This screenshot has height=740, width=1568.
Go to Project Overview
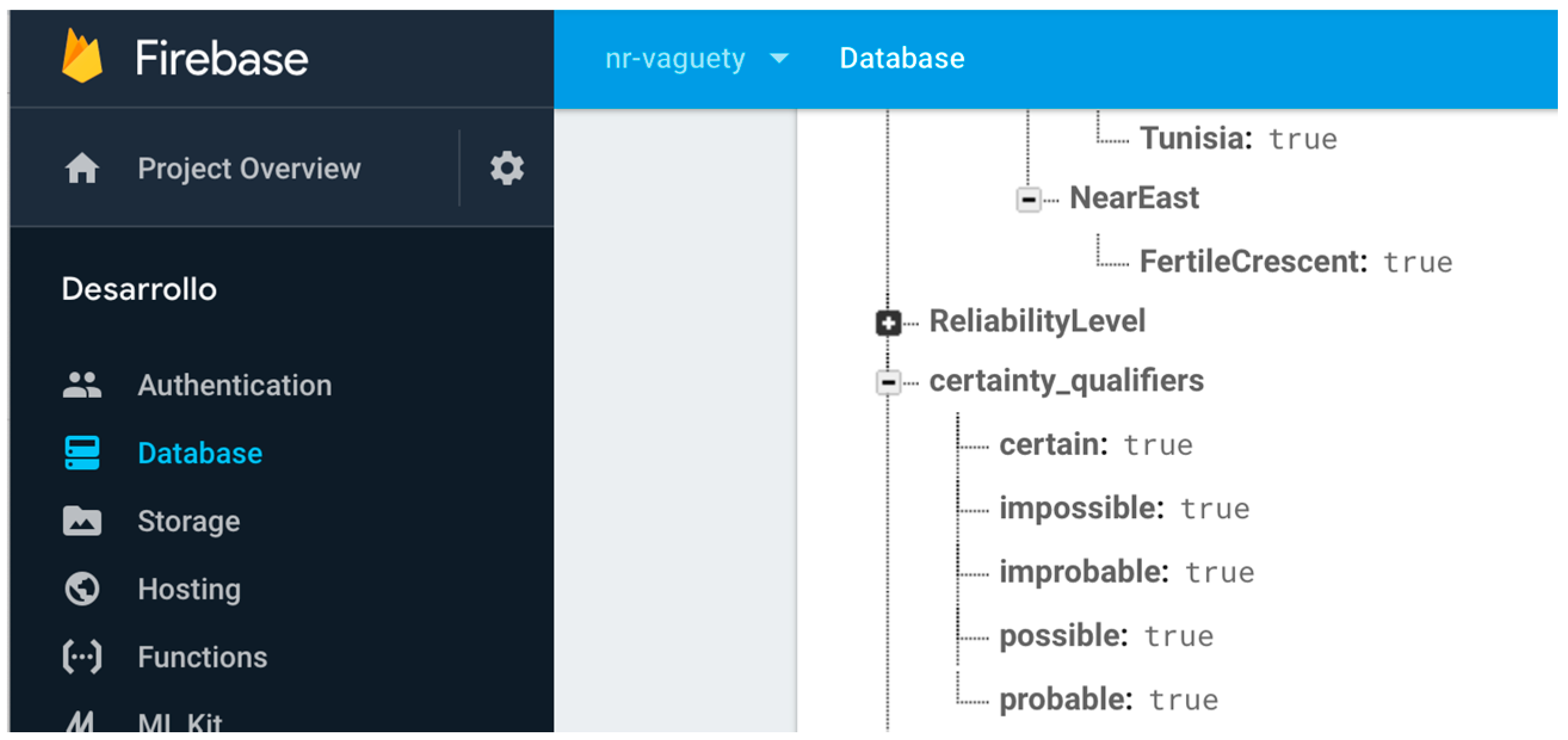(x=249, y=168)
